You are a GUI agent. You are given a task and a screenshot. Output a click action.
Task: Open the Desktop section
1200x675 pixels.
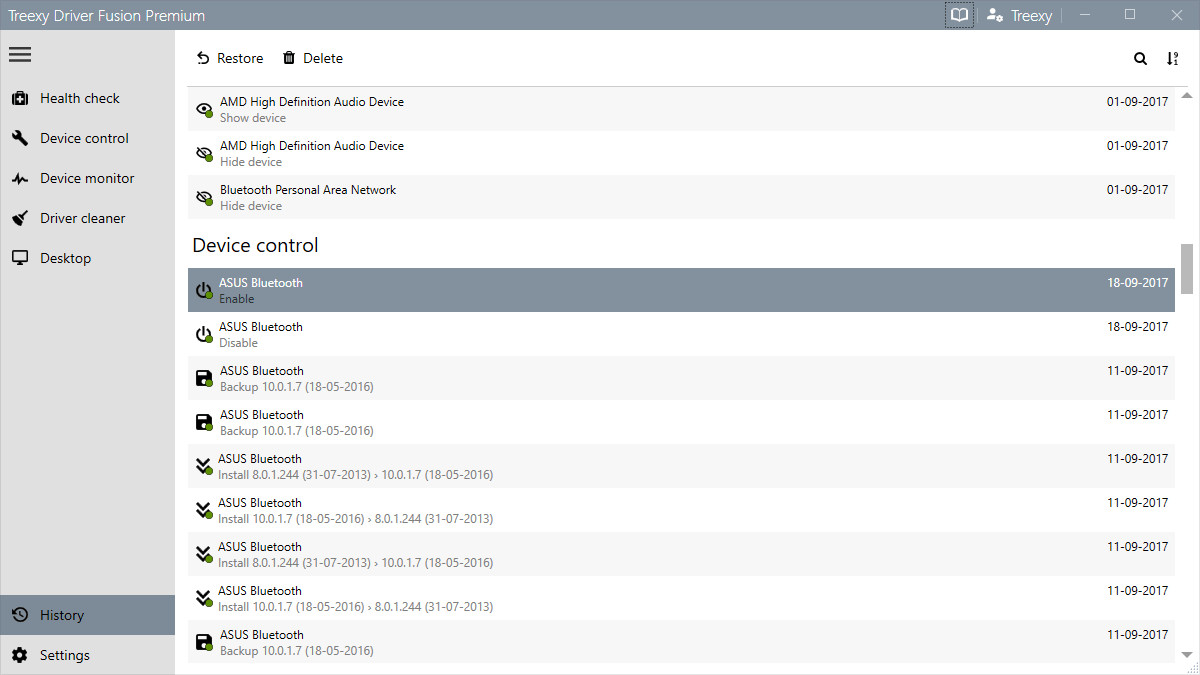click(x=65, y=258)
